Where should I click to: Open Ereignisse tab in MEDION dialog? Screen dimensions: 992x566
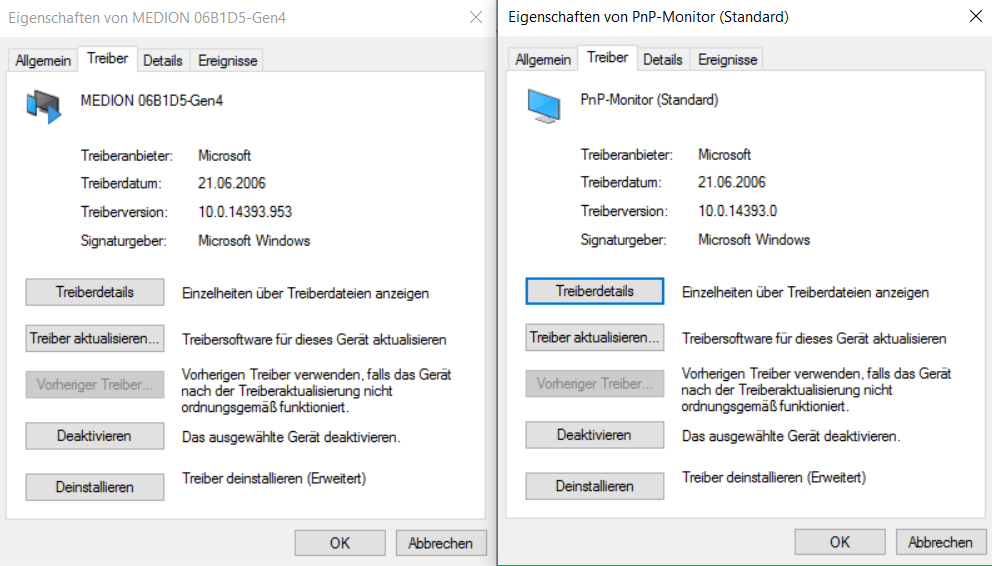tap(227, 61)
